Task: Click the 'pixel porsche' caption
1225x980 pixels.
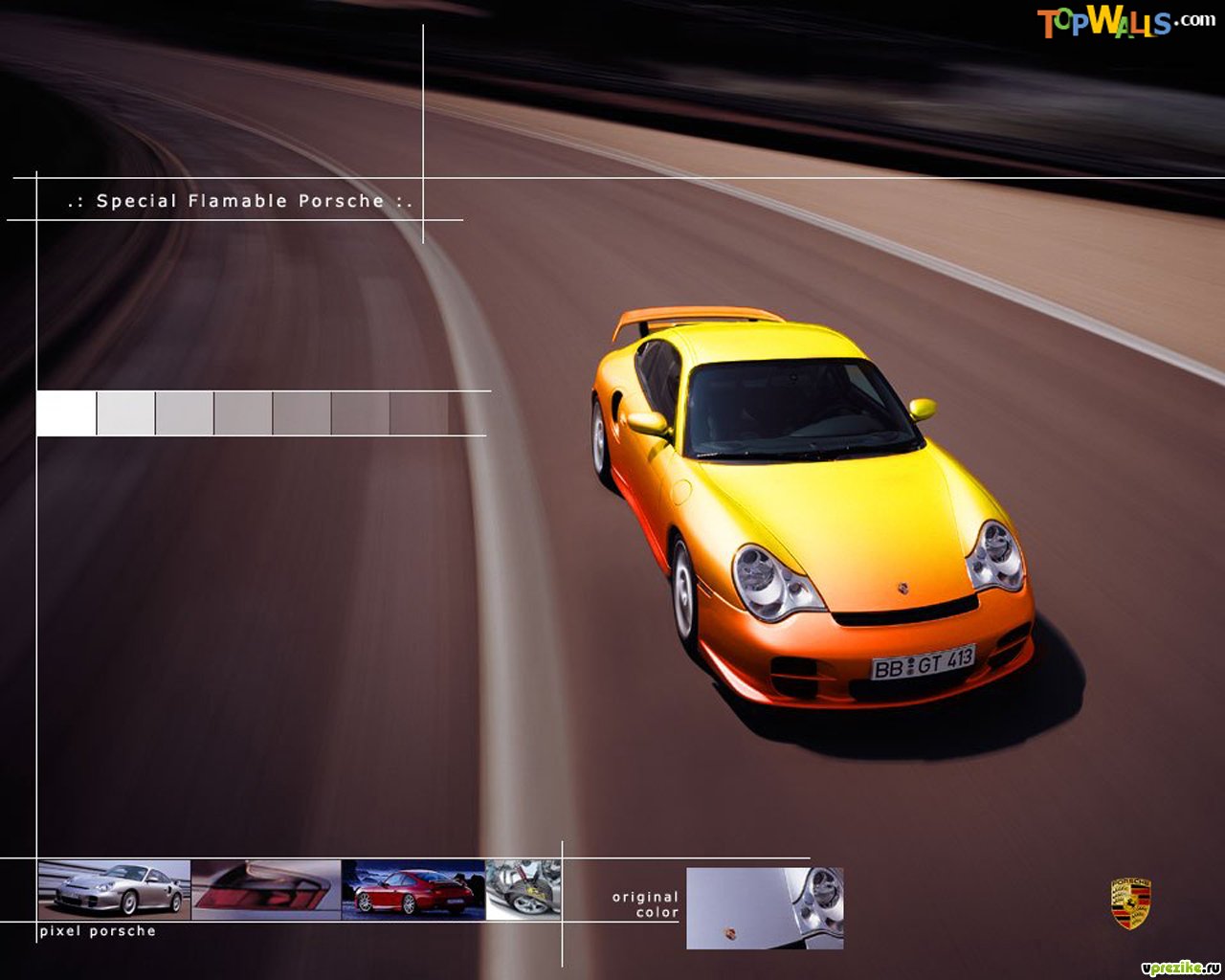Action: coord(98,931)
